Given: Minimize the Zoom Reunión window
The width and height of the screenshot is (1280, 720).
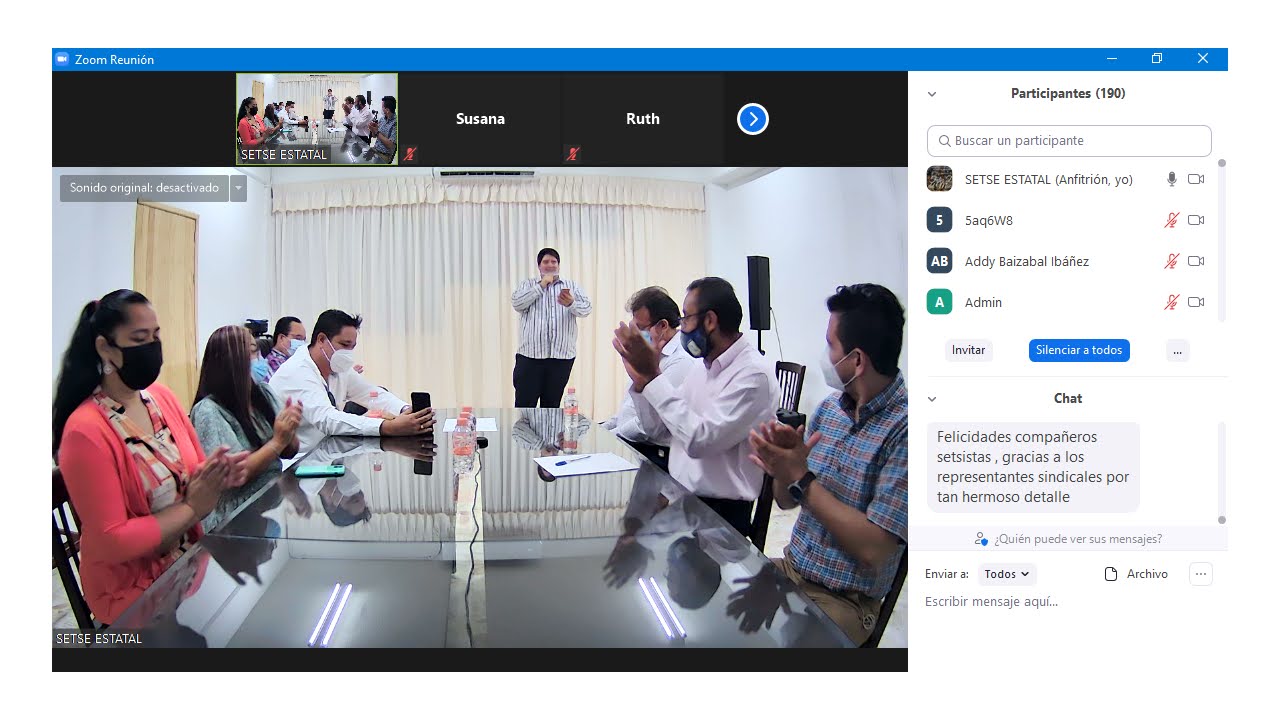Looking at the screenshot, I should click(1112, 59).
